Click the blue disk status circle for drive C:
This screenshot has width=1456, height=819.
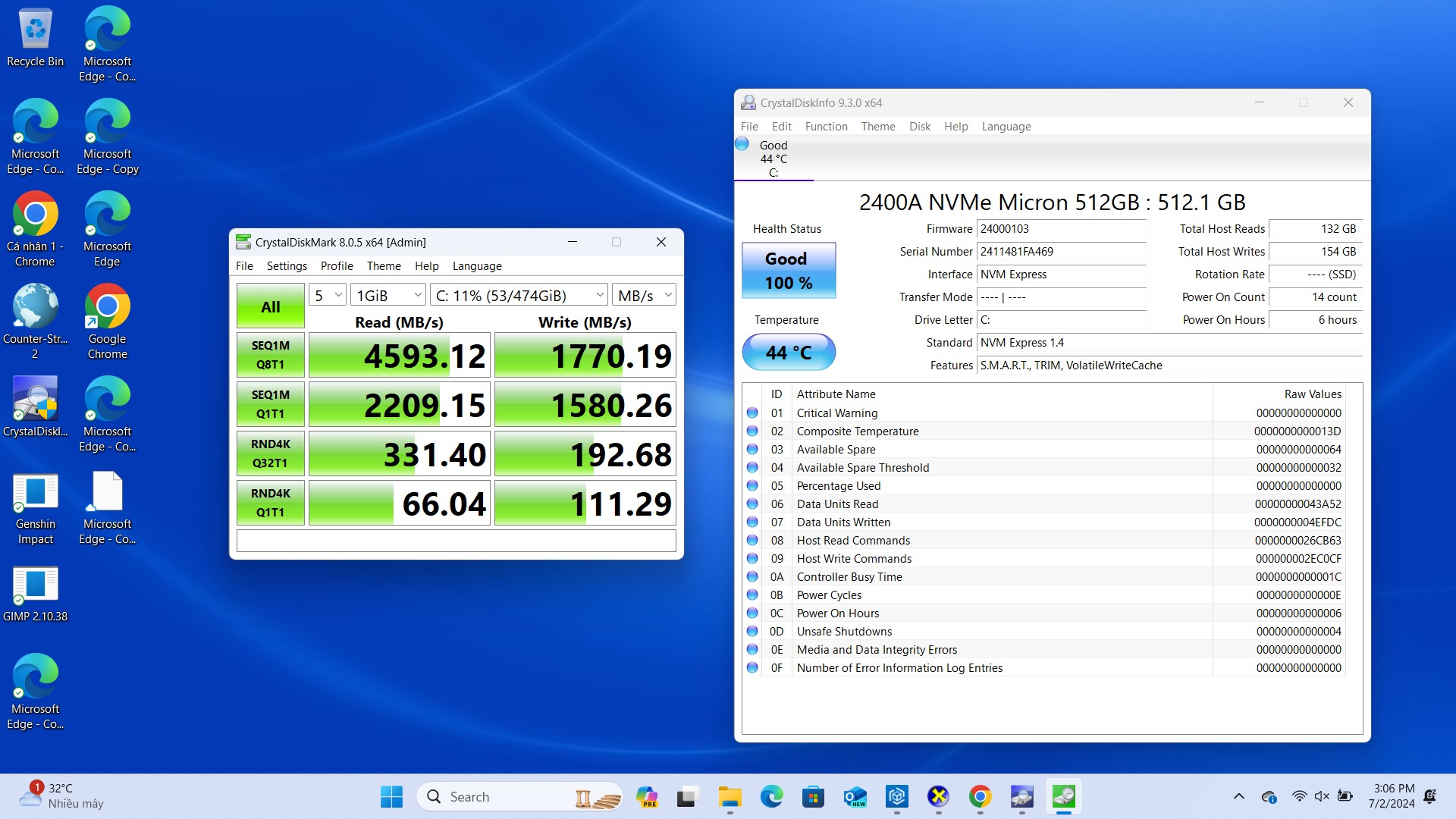click(742, 144)
